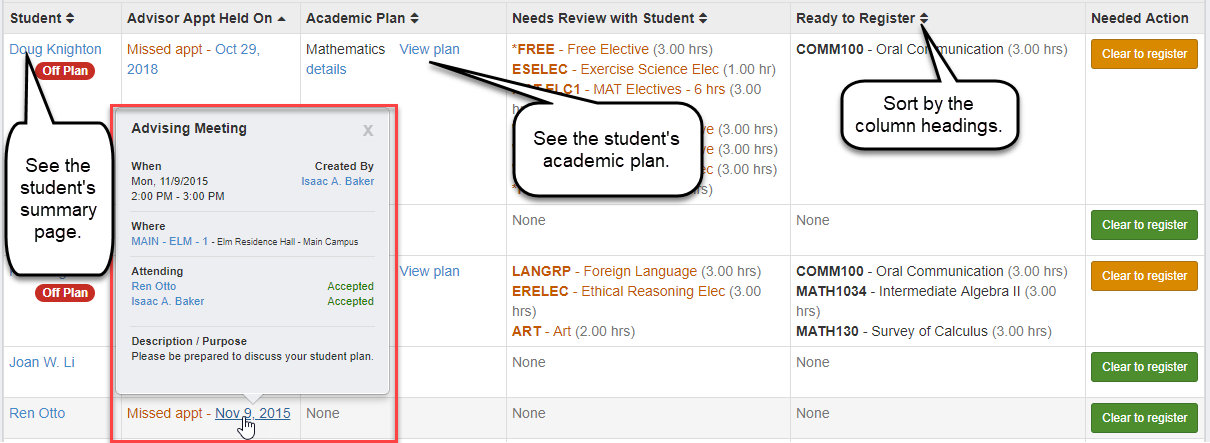The image size is (1210, 443).
Task: Click the Off Plan badge under Doug Knighton
Action: 64,70
